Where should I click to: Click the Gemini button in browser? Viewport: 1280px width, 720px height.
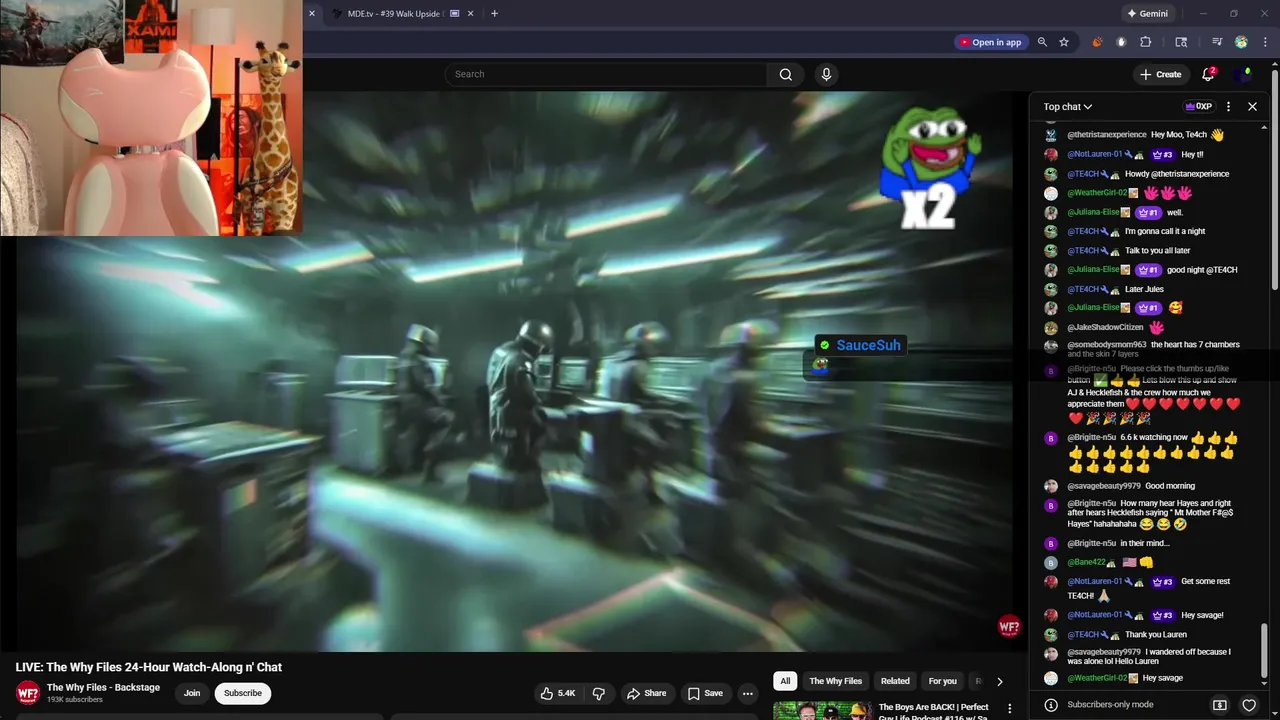point(1147,14)
